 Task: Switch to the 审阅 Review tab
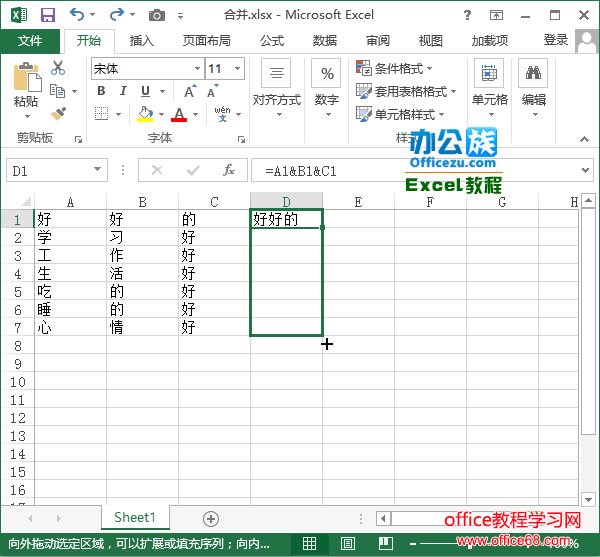[378, 41]
